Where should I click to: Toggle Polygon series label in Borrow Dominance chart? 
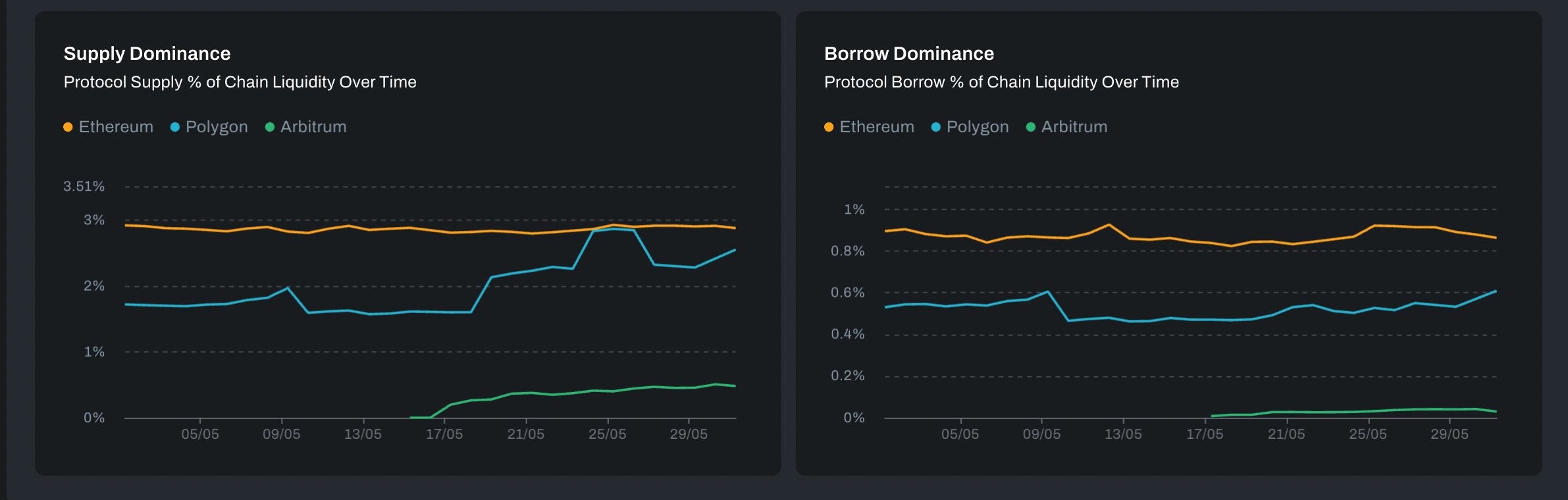tap(978, 127)
